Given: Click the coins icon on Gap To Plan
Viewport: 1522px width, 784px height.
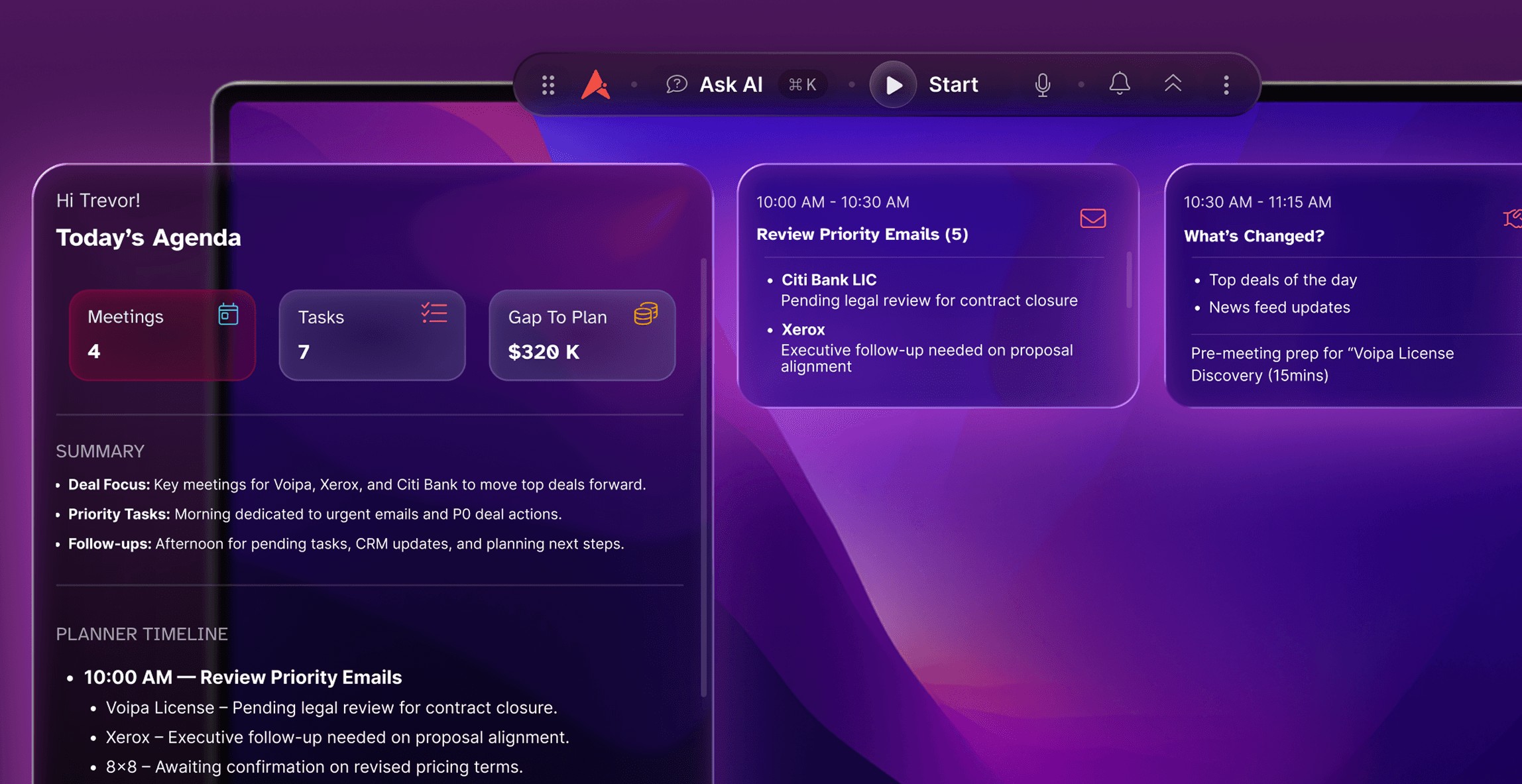Looking at the screenshot, I should click(x=646, y=313).
